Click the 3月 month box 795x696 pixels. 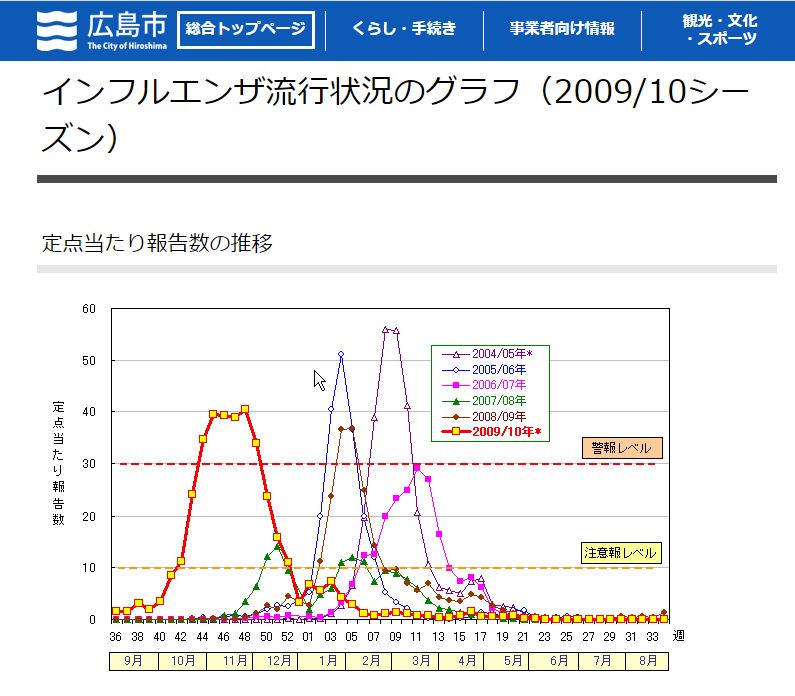[415, 661]
